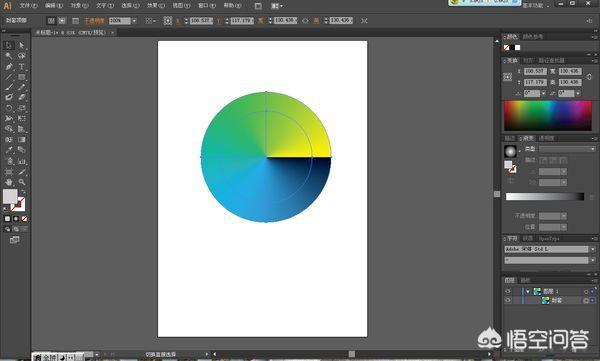
Task: Select the Eraser tool
Action: [22, 98]
